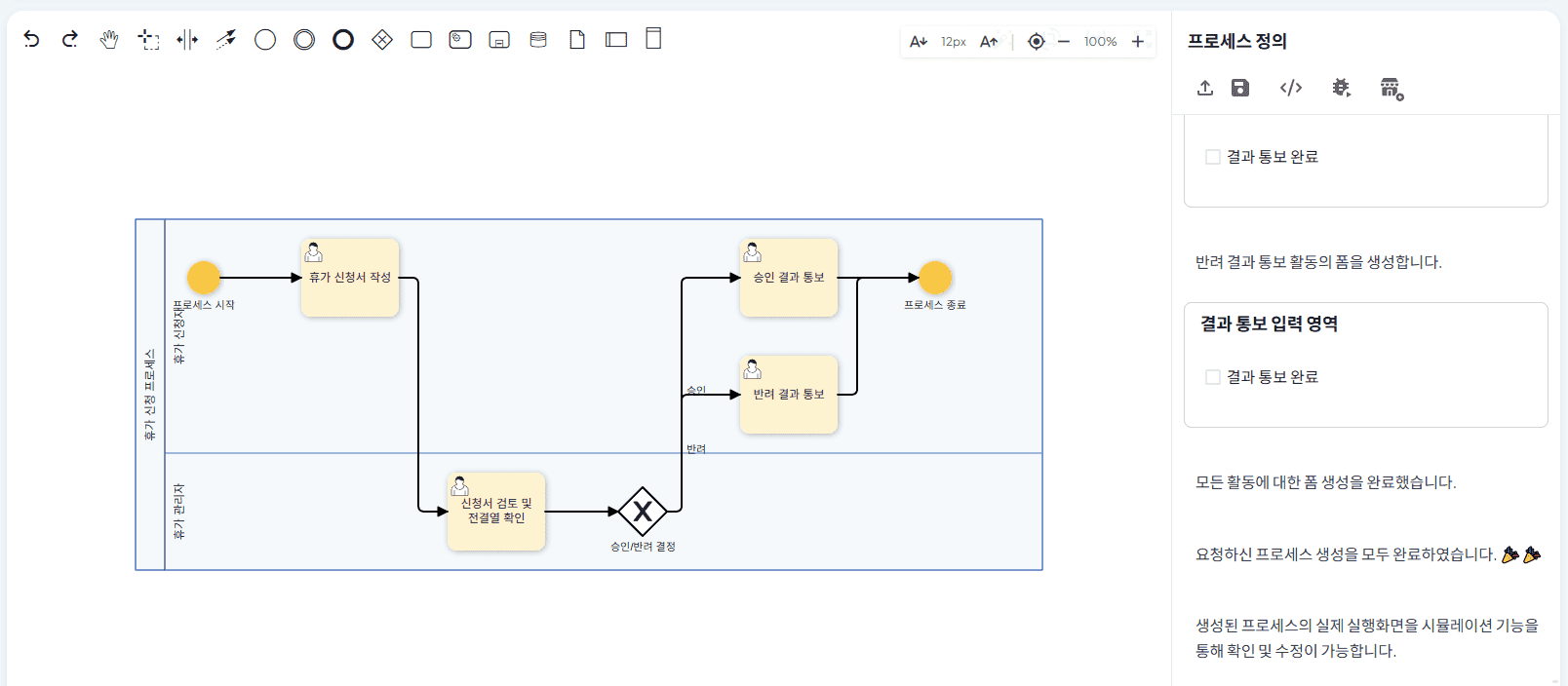Add a vertical pool/participant
1568x686 pixels.
coord(654,38)
